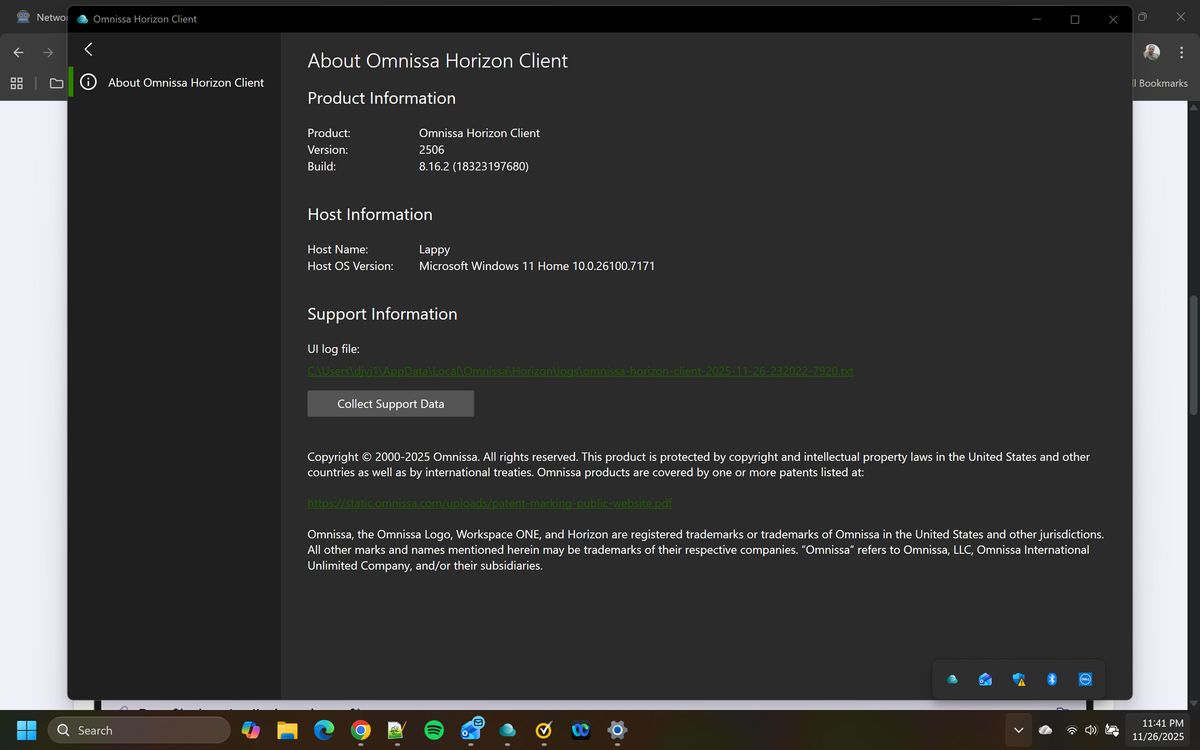This screenshot has height=750, width=1200.
Task: Click the info icon beside About Omnissa Horizon Client
Action: click(89, 82)
